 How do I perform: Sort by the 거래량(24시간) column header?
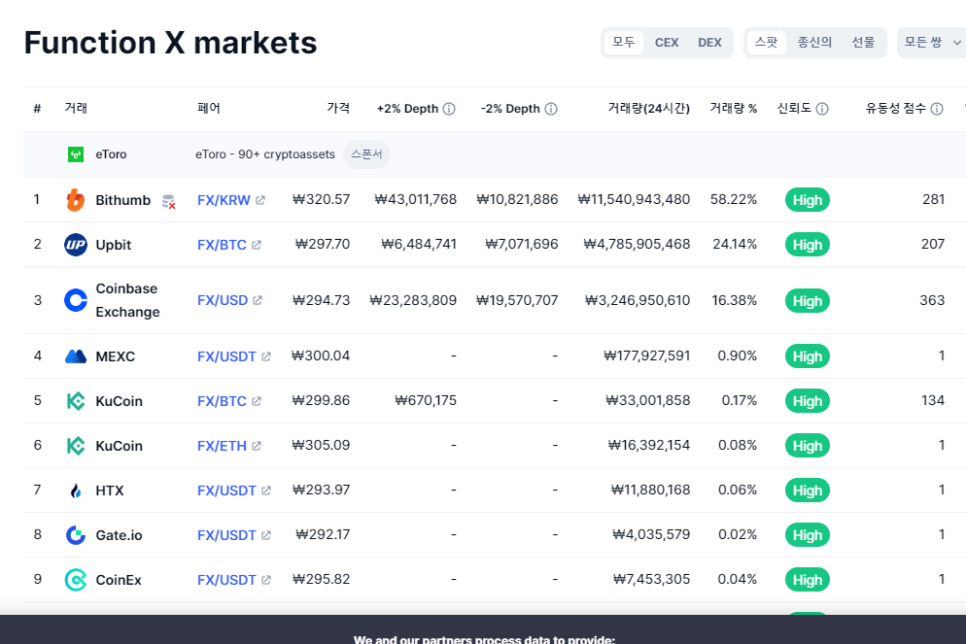click(x=649, y=108)
